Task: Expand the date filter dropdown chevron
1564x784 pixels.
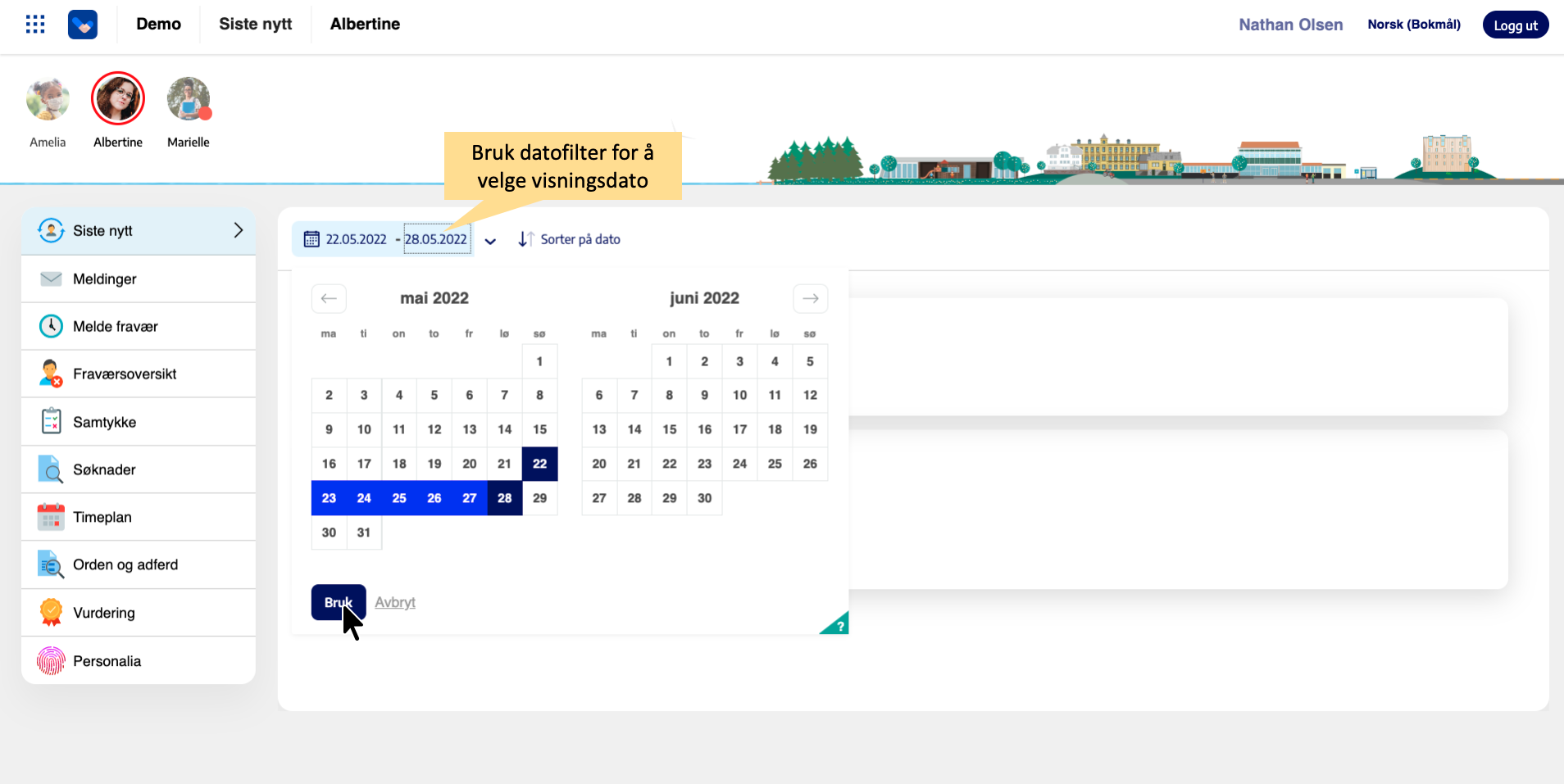Action: coord(490,241)
